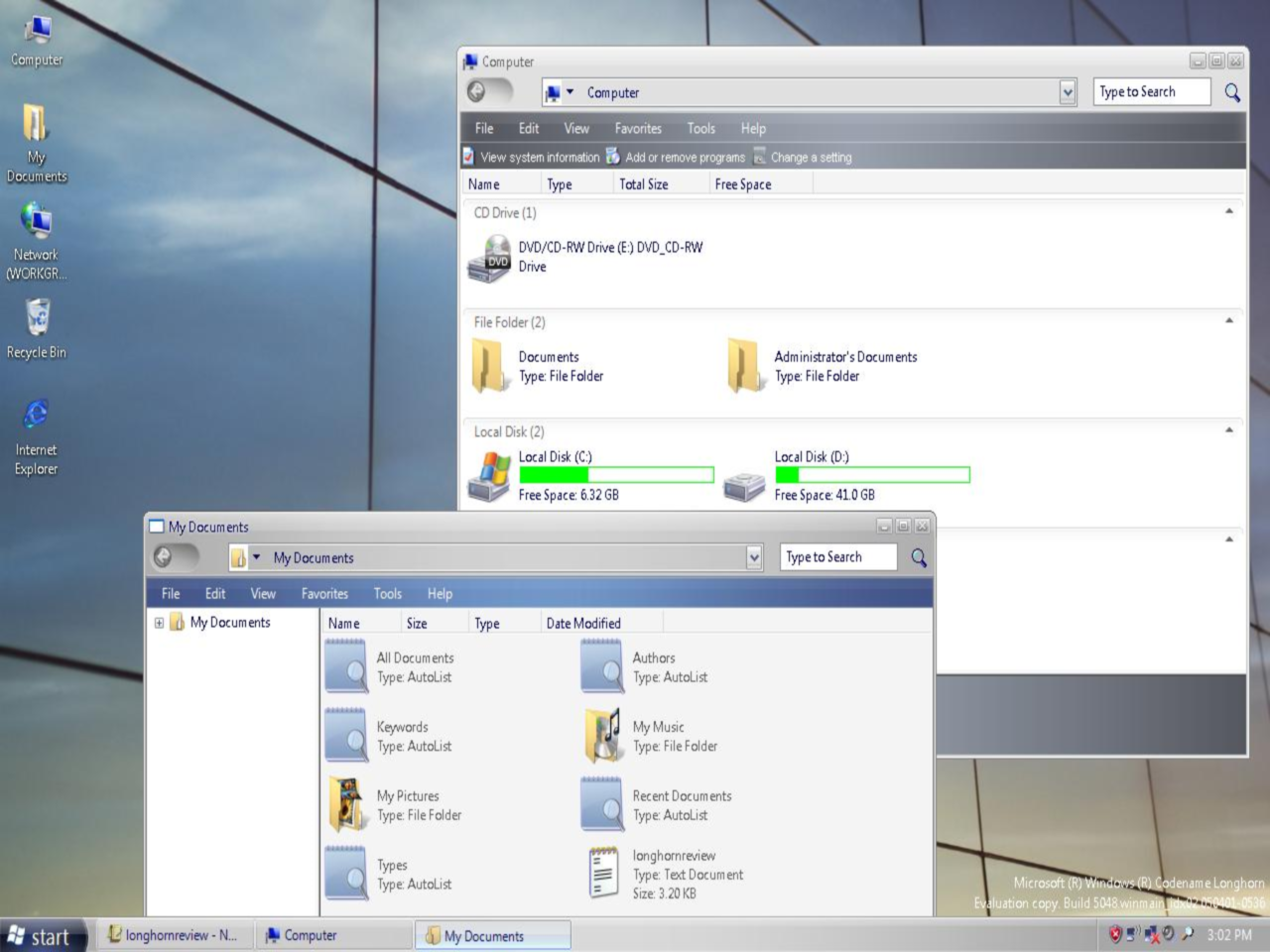Click back button in Computer window
This screenshot has width=1270, height=952.
click(476, 91)
